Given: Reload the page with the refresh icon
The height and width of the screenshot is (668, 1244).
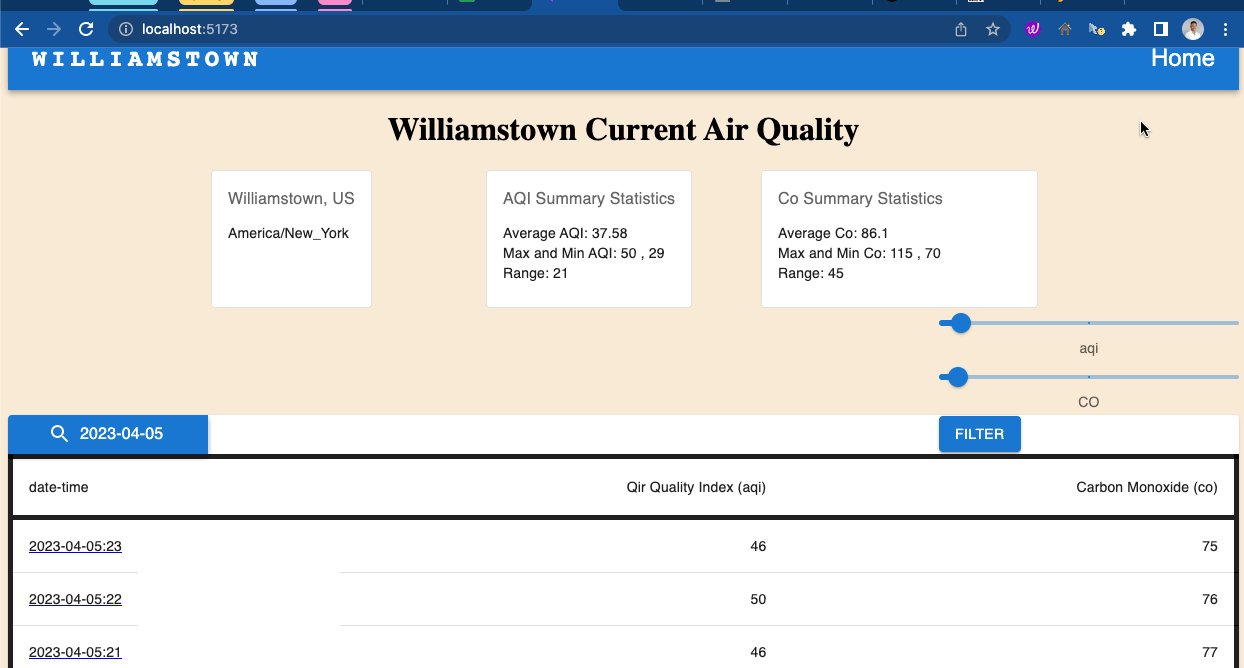Looking at the screenshot, I should click(x=86, y=30).
